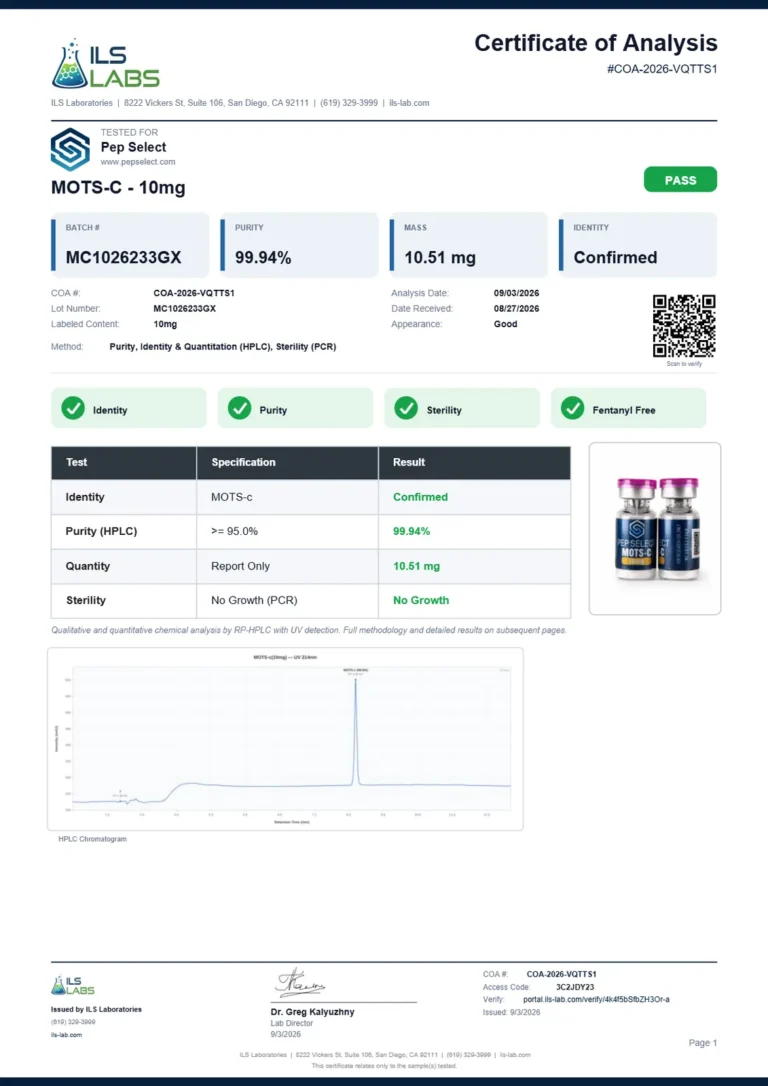The height and width of the screenshot is (1086, 768).
Task: Open the www.pepselect.com link
Action: (x=138, y=162)
